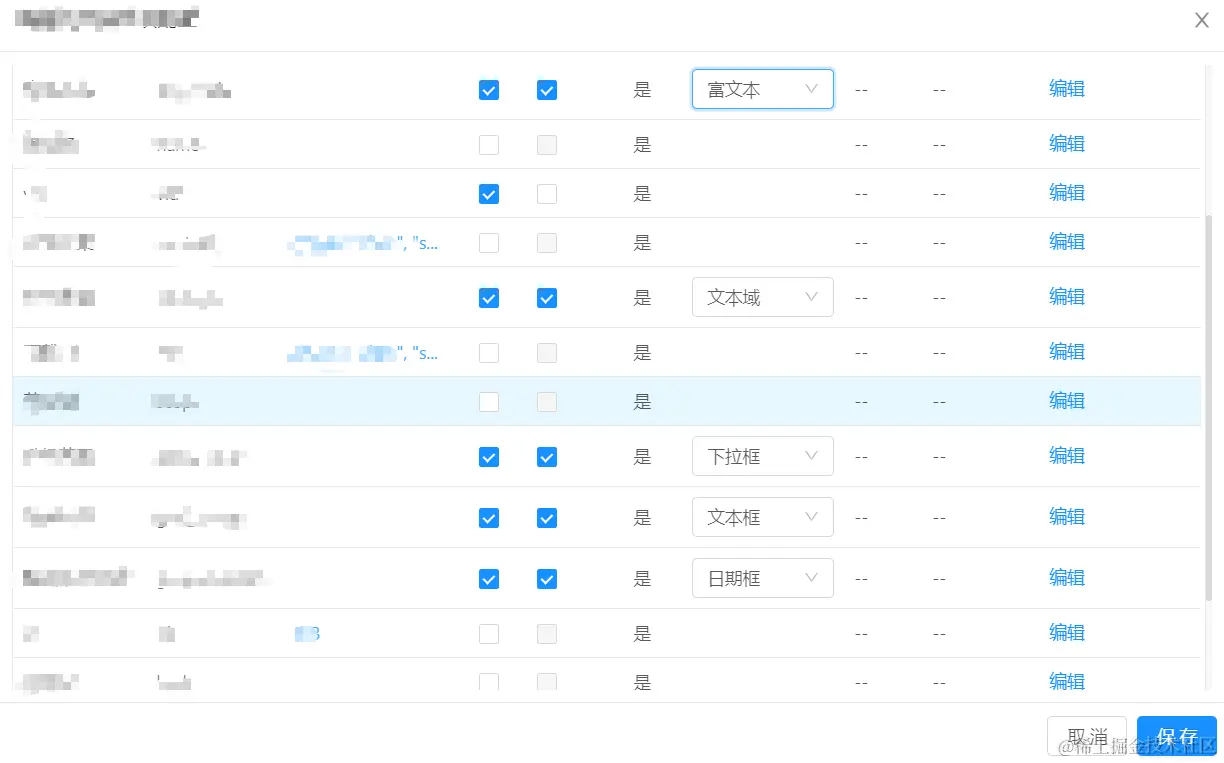Click the 是 cell in the highlighted row

point(642,402)
